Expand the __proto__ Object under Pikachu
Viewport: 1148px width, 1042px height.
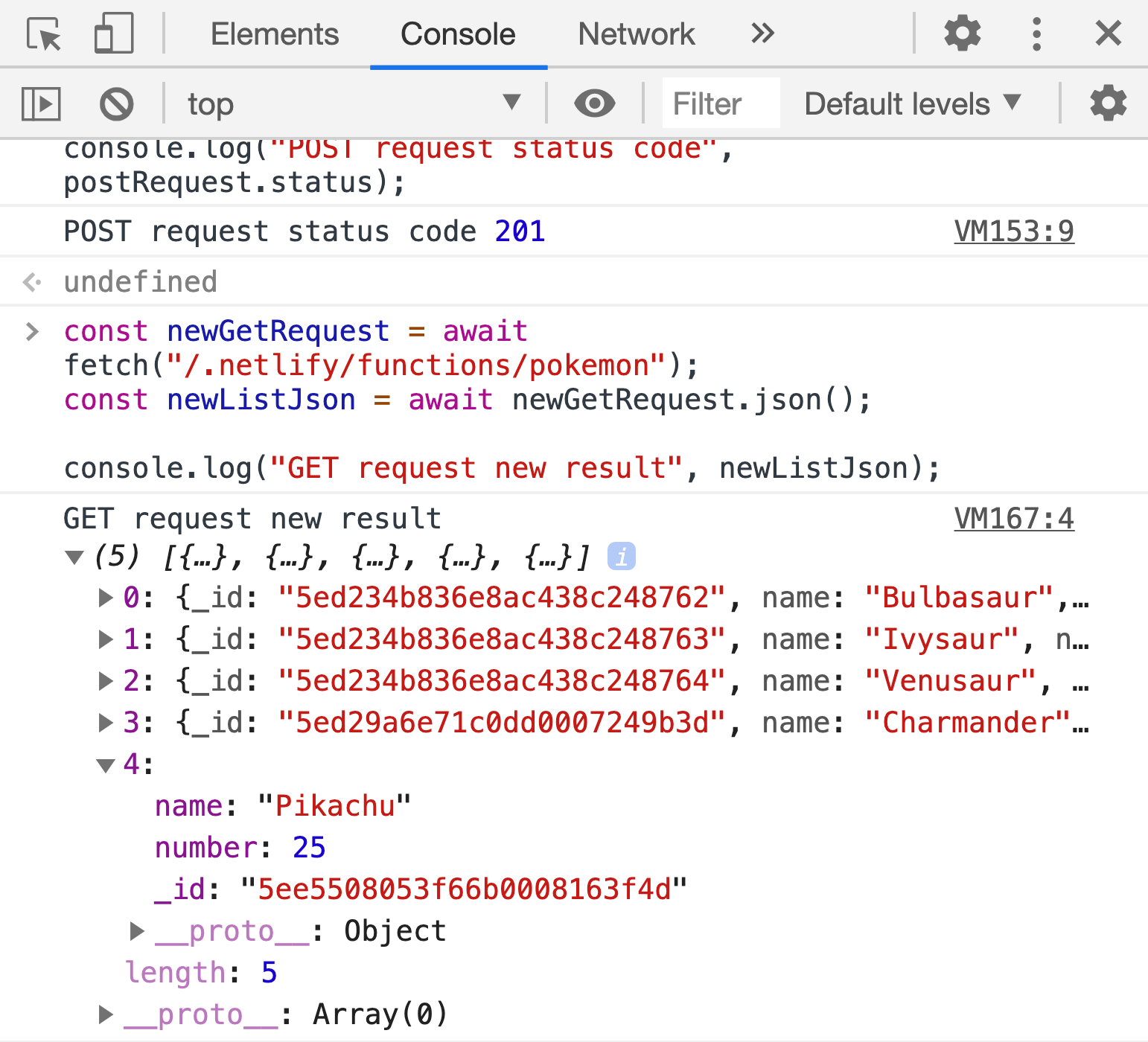tap(137, 930)
